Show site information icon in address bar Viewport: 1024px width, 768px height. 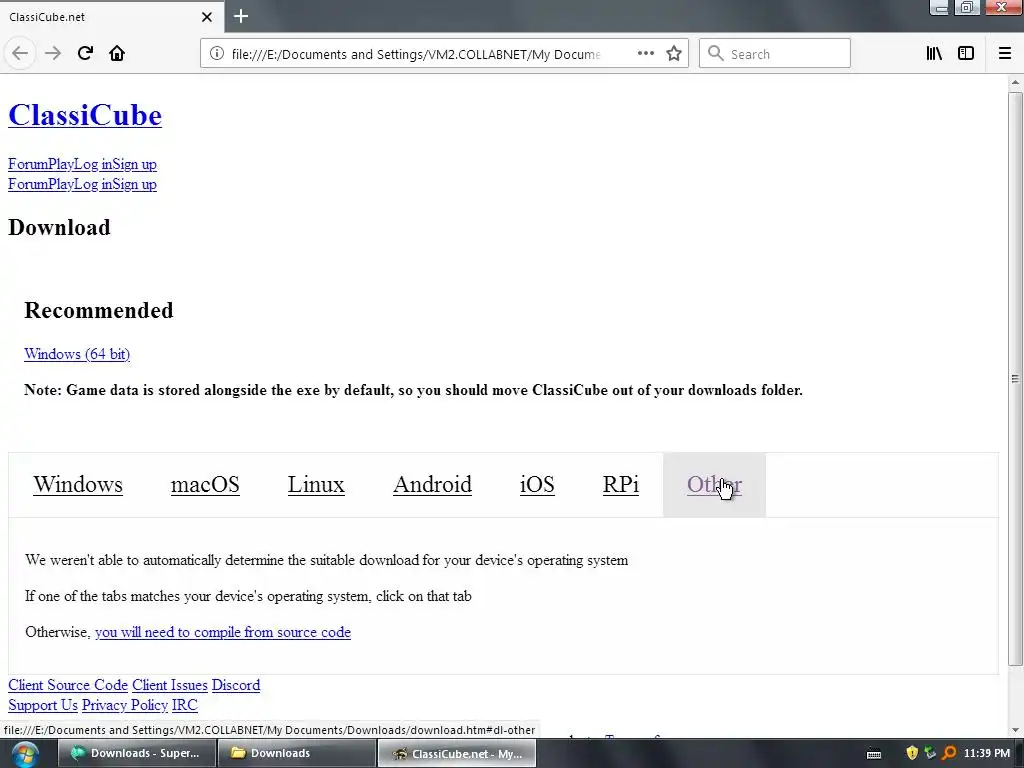tap(216, 54)
